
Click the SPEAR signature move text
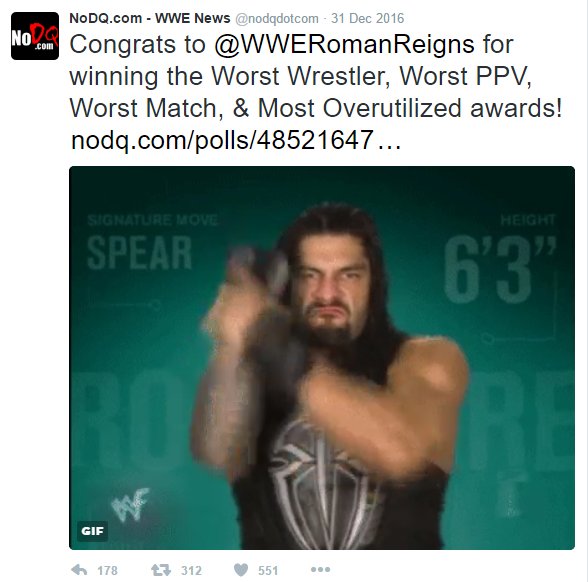click(x=140, y=253)
